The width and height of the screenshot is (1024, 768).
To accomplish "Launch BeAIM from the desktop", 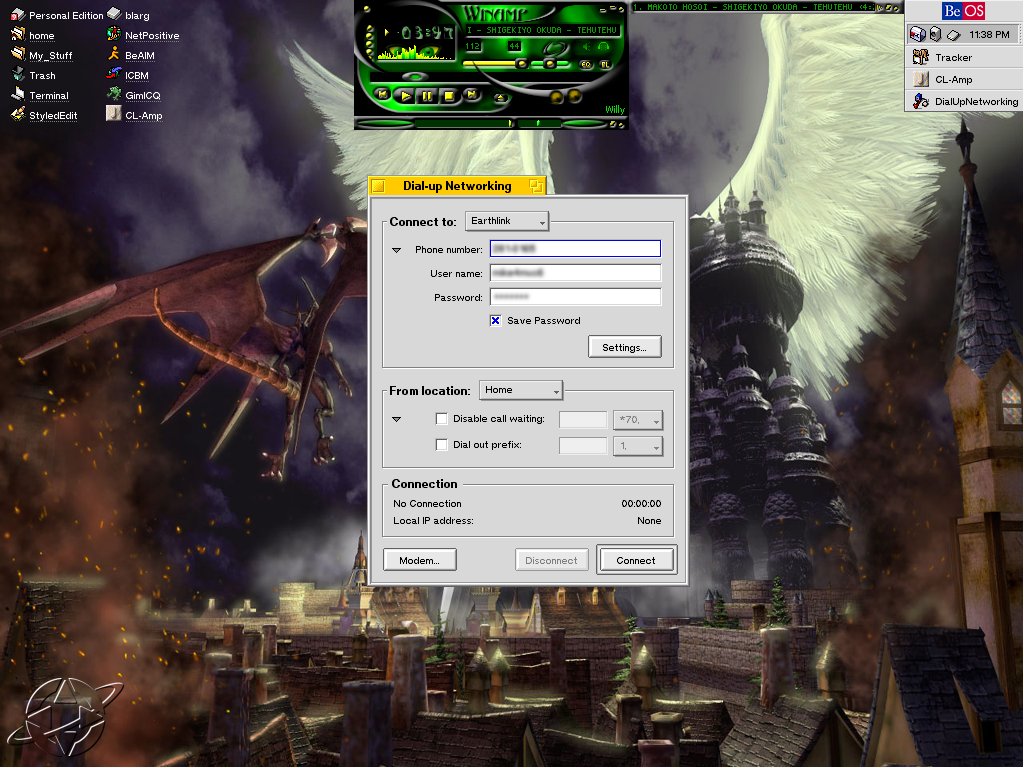I will pos(114,54).
